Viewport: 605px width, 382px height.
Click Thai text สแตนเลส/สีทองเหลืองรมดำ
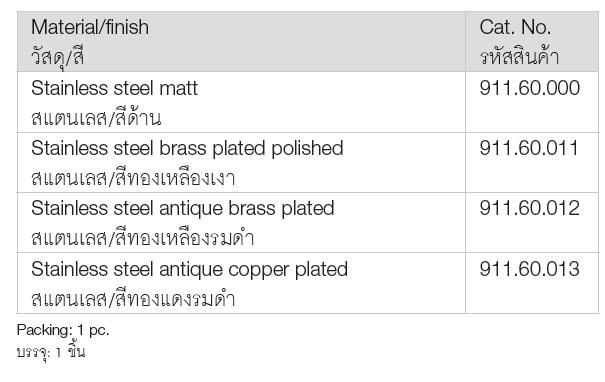tap(142, 238)
